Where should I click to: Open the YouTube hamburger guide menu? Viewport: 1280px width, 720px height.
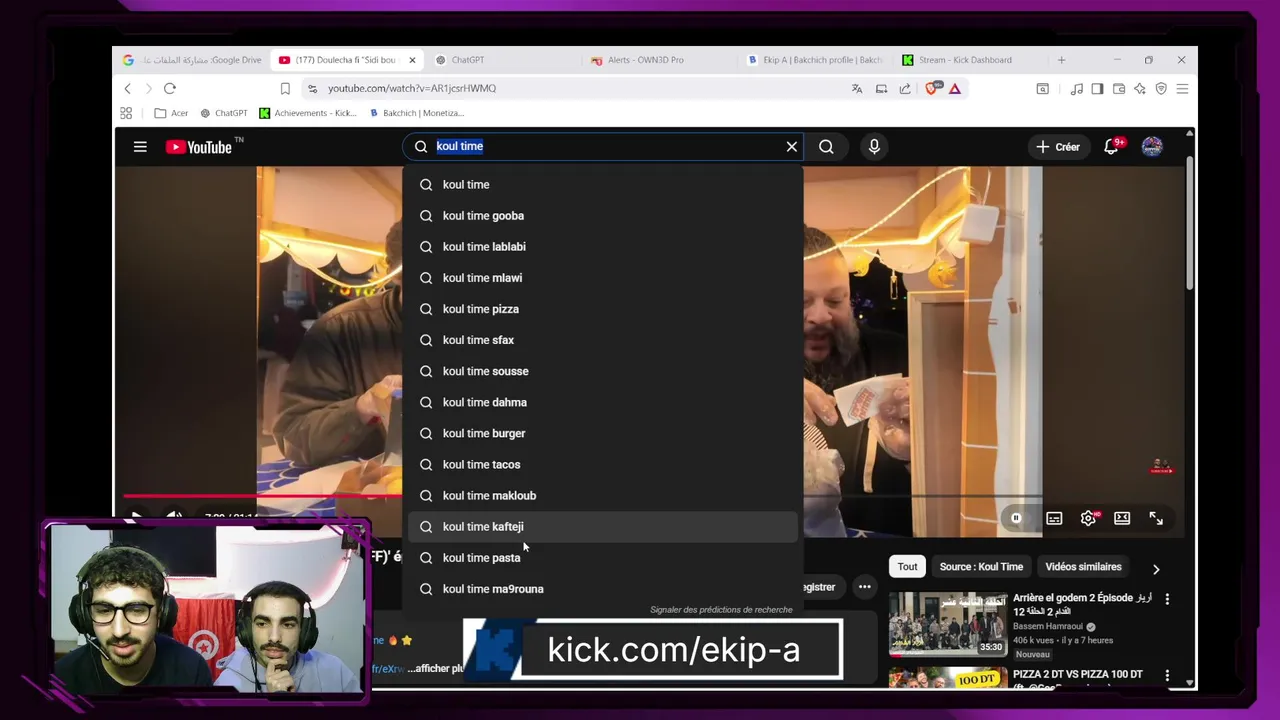click(x=140, y=147)
